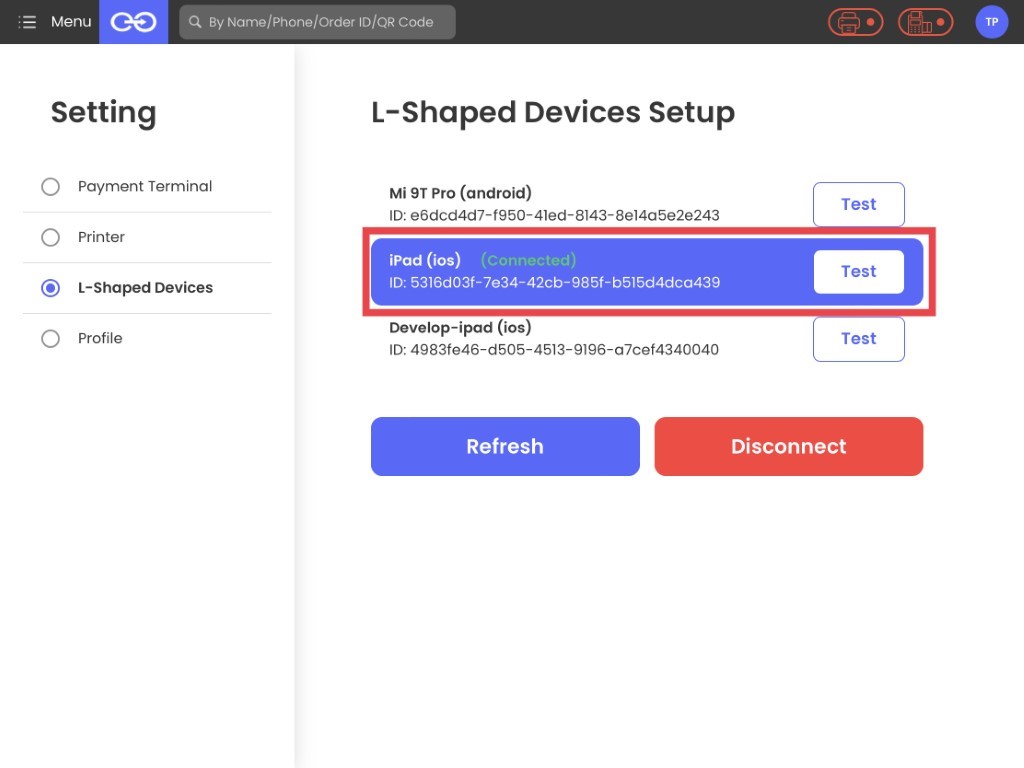Click the green (Connected) status text
Screen dimensions: 1024x768
pos(528,261)
